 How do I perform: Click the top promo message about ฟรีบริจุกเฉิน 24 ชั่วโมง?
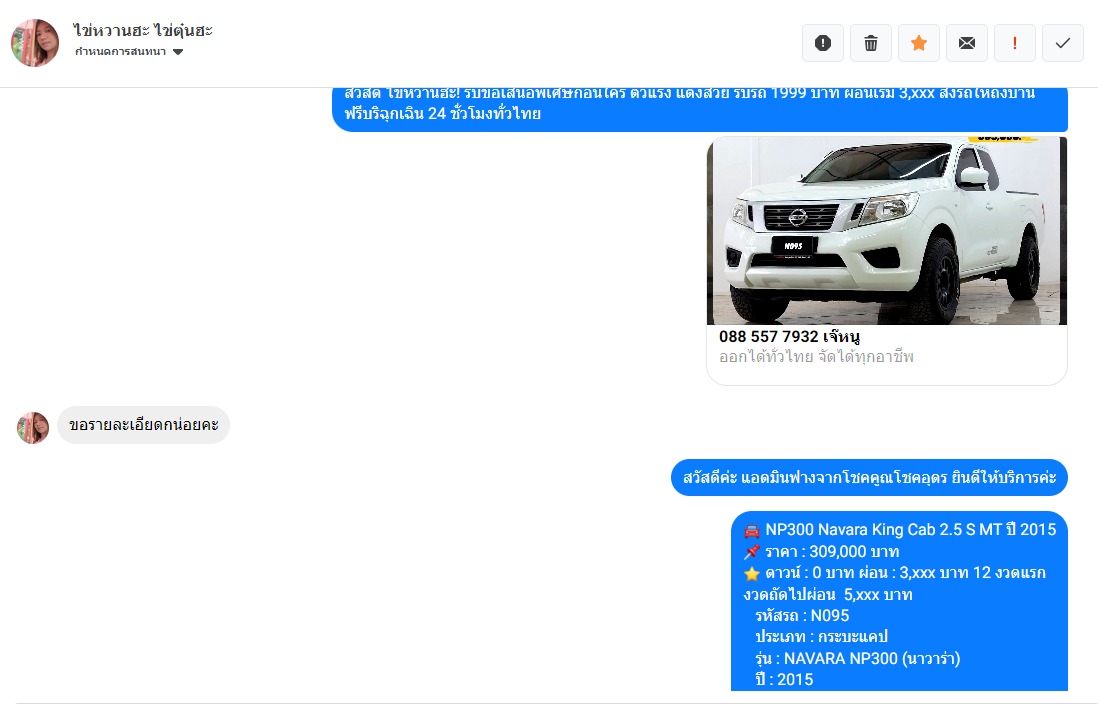(x=700, y=109)
